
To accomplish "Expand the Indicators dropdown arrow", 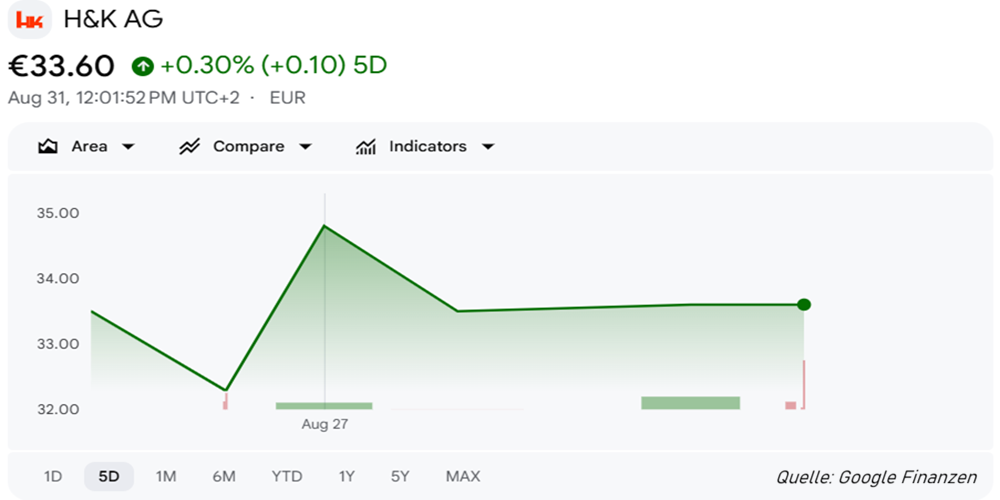I will coord(488,147).
